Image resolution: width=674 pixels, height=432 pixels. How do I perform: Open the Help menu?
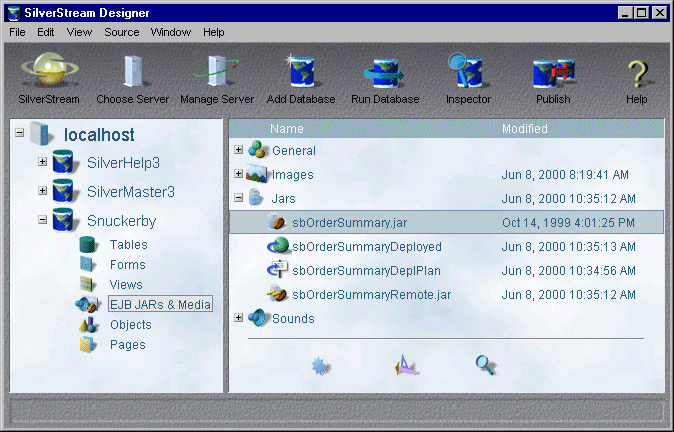(214, 32)
